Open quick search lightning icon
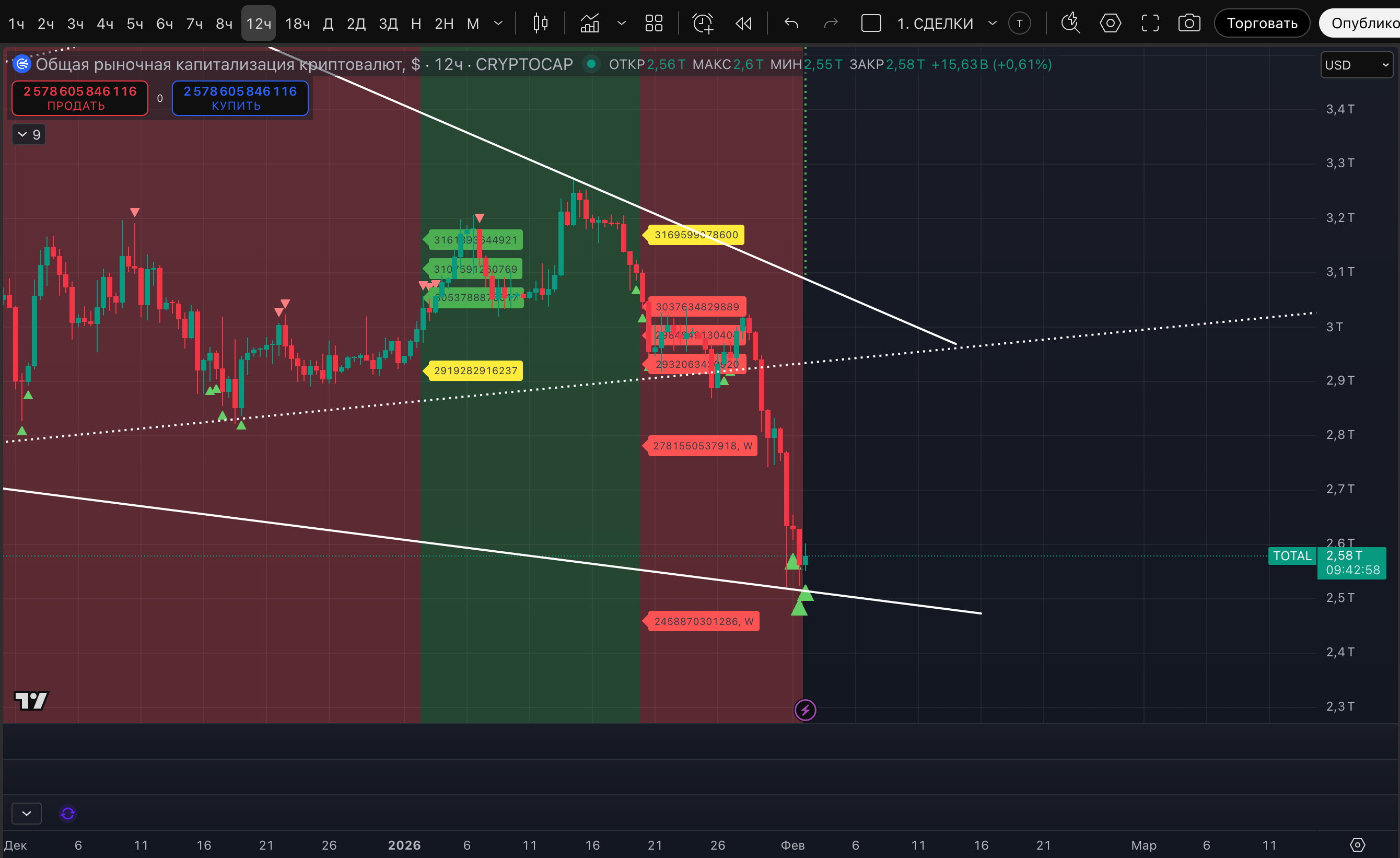The height and width of the screenshot is (858, 1400). [x=1070, y=24]
